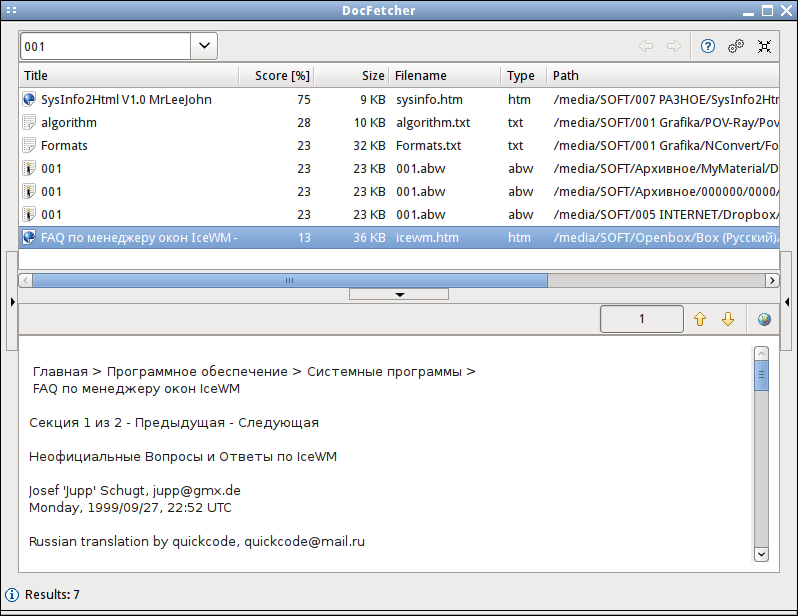Image resolution: width=798 pixels, height=616 pixels.
Task: Click the preview vertical scrollbar thumb
Action: (761, 376)
